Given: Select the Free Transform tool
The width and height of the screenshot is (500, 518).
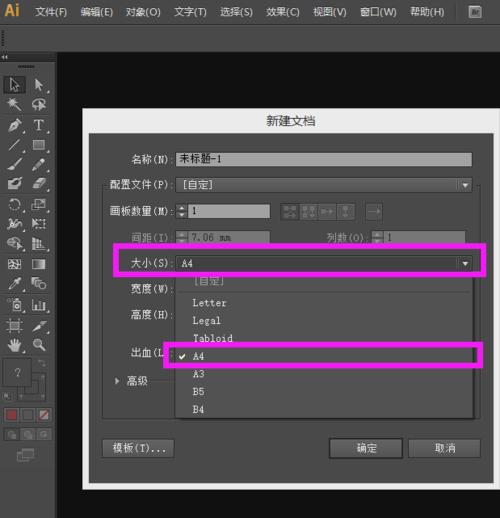Looking at the screenshot, I should tap(39, 224).
